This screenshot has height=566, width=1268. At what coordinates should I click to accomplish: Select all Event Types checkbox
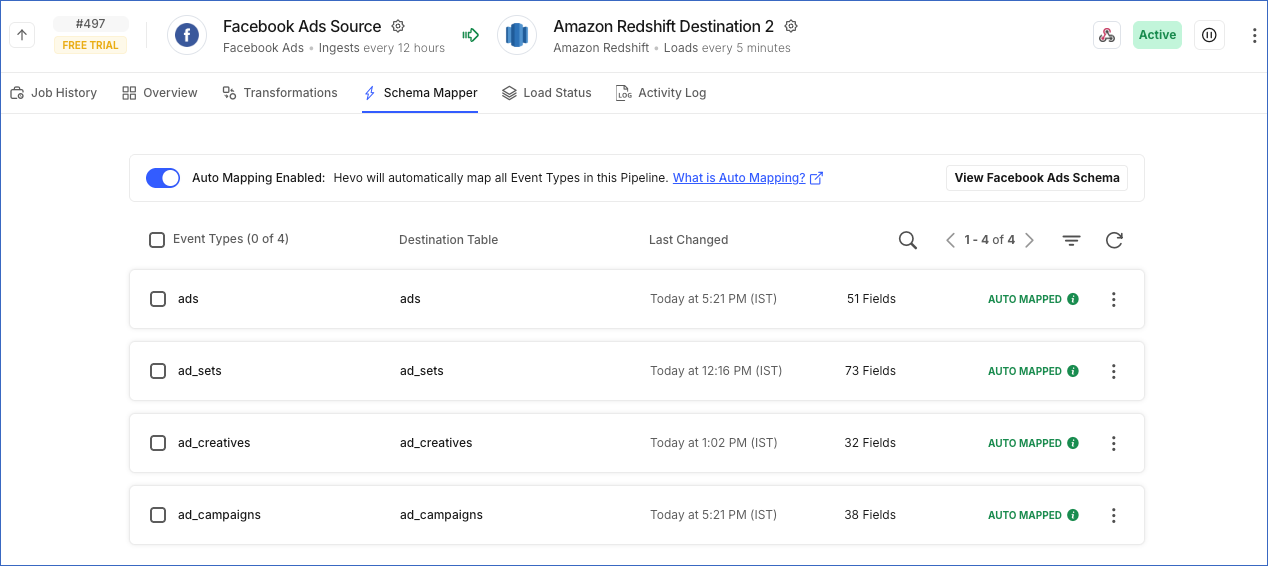pyautogui.click(x=156, y=240)
